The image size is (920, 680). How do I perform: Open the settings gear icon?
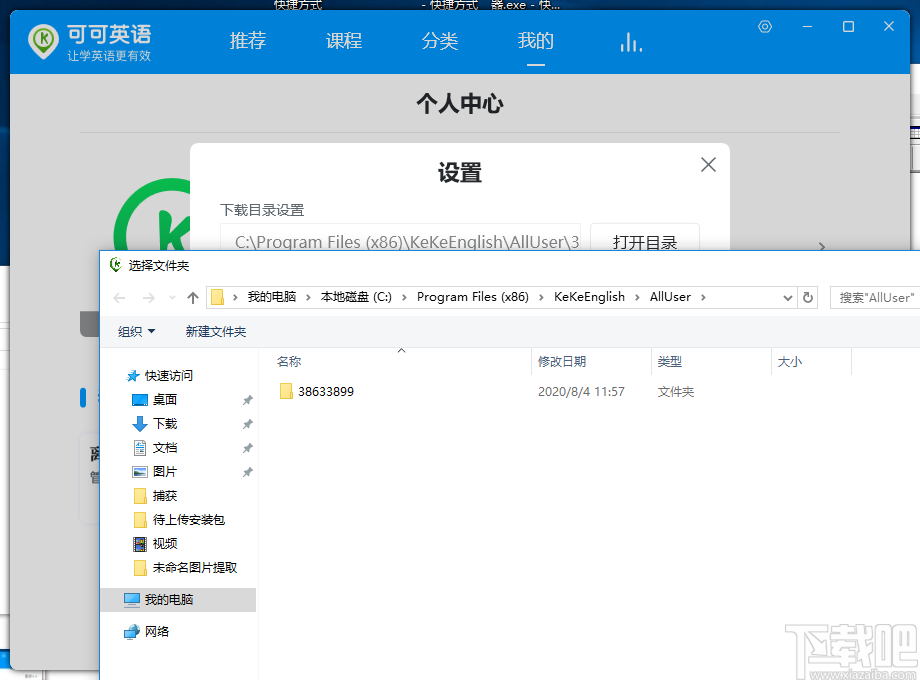point(764,27)
